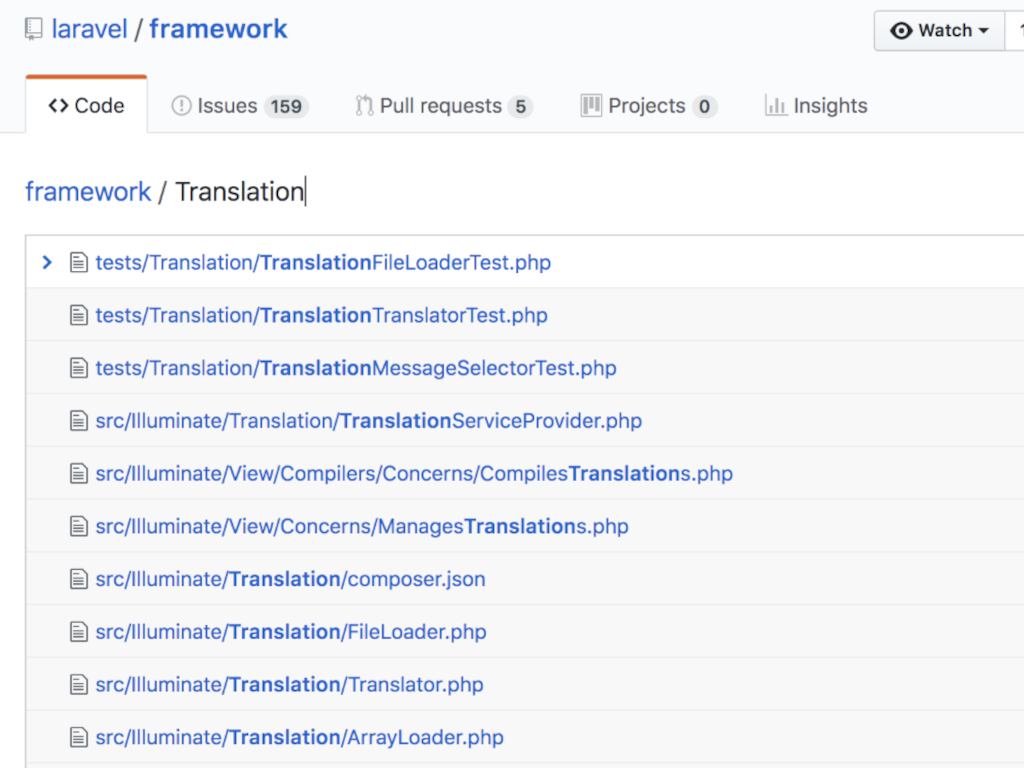Click the Projects board icon
Screen dimensions: 1024x768
click(591, 106)
